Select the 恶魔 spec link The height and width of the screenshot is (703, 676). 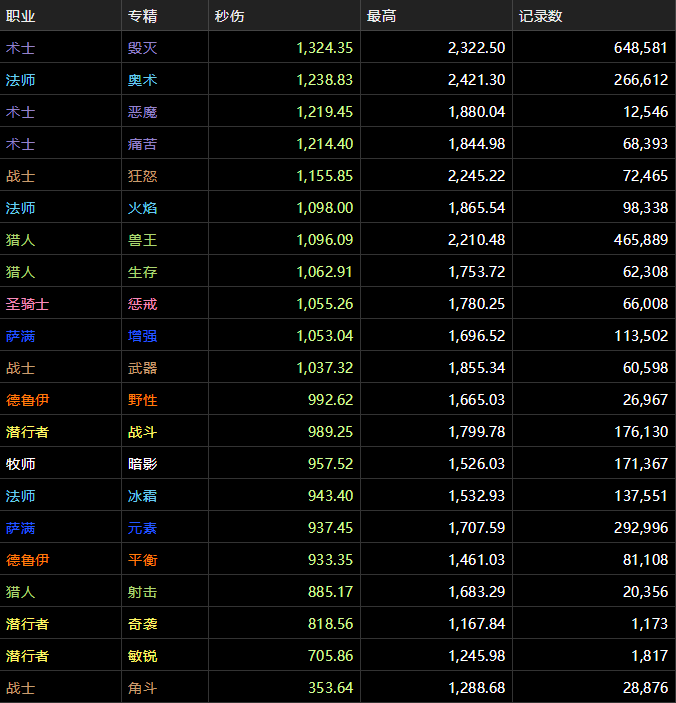coord(142,112)
